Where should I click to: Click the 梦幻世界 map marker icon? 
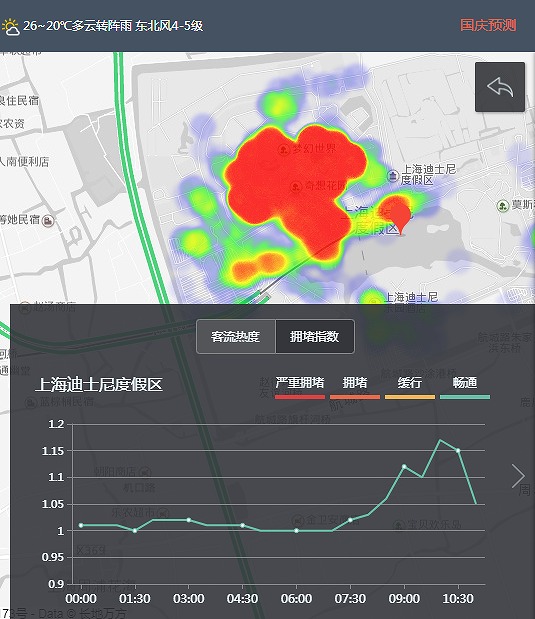[x=283, y=150]
